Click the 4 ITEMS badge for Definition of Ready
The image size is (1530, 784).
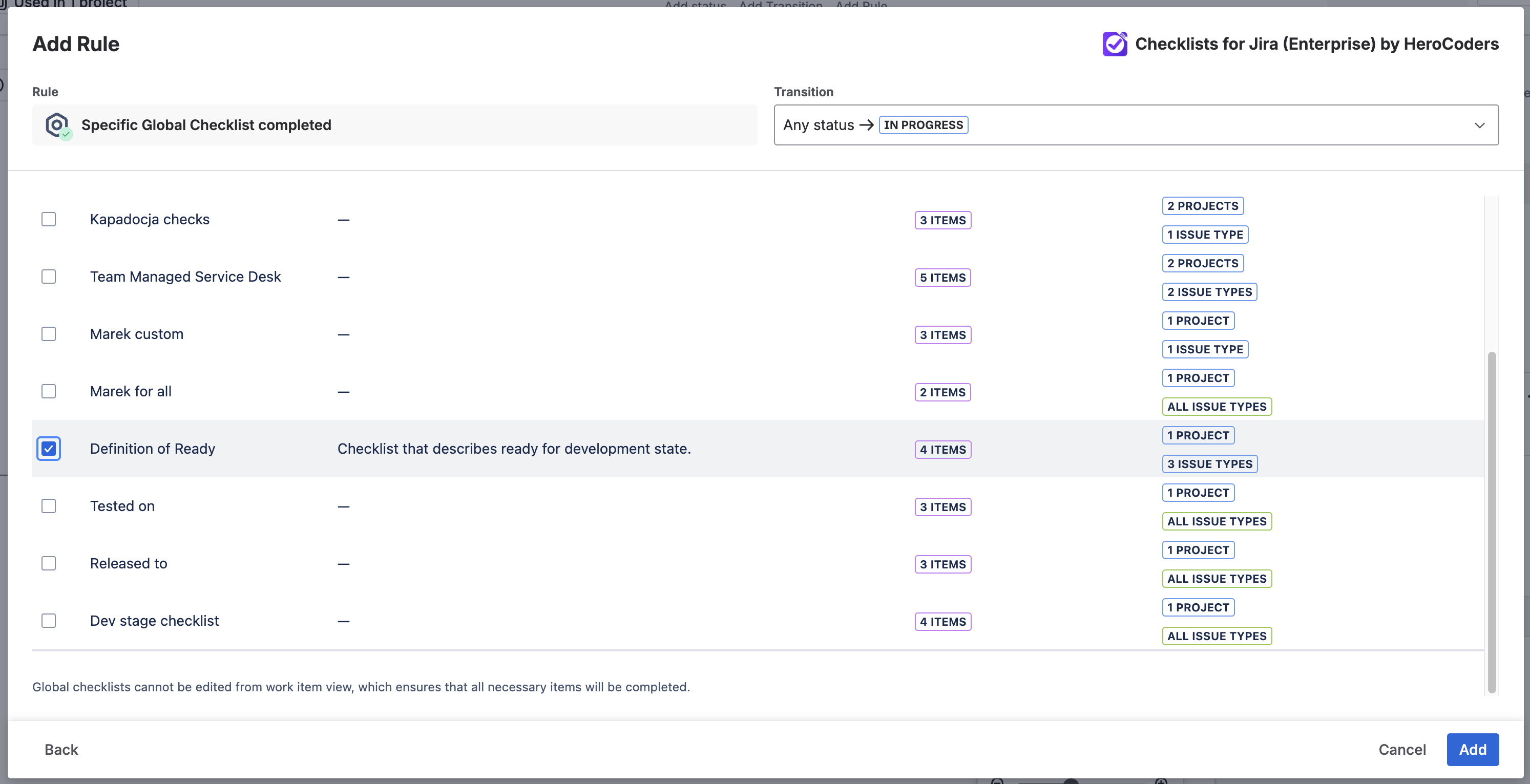942,450
